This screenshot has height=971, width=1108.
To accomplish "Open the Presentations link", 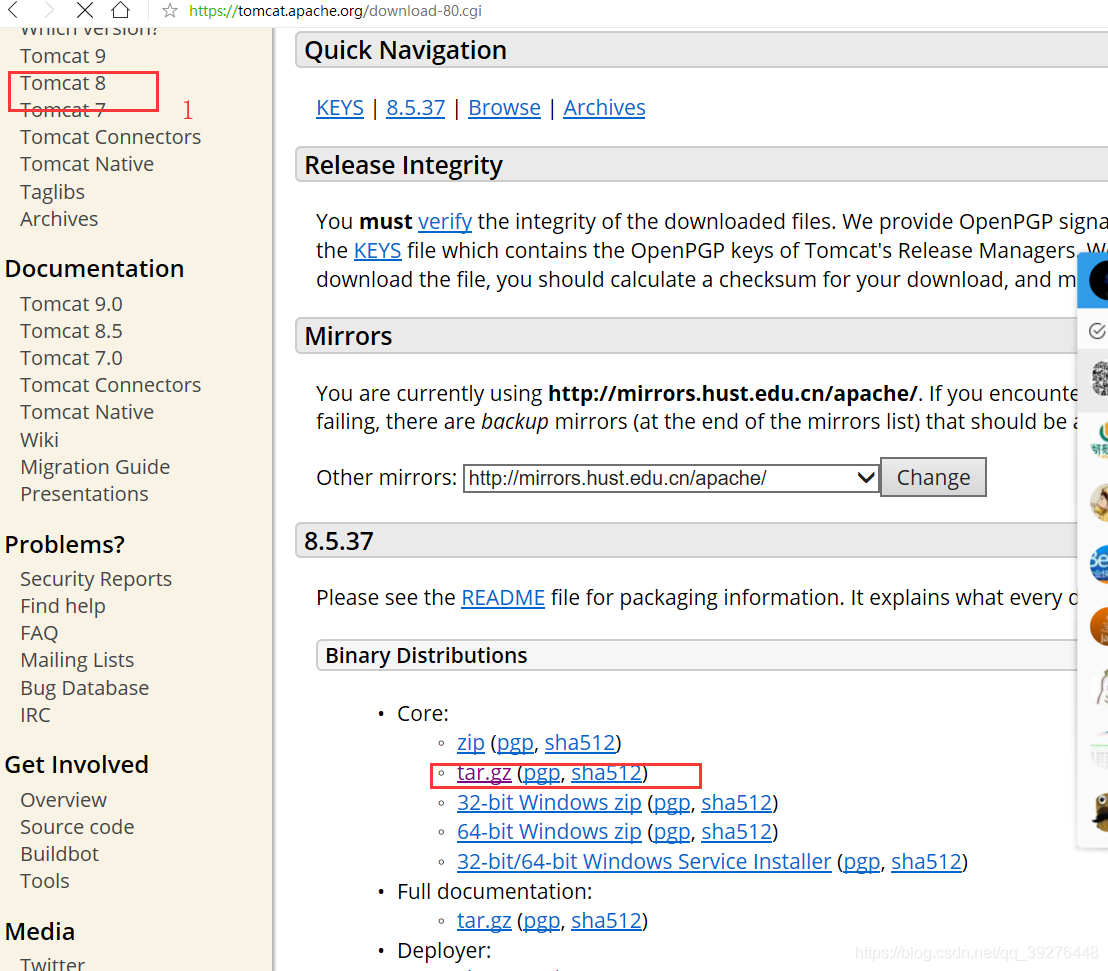I will [84, 494].
